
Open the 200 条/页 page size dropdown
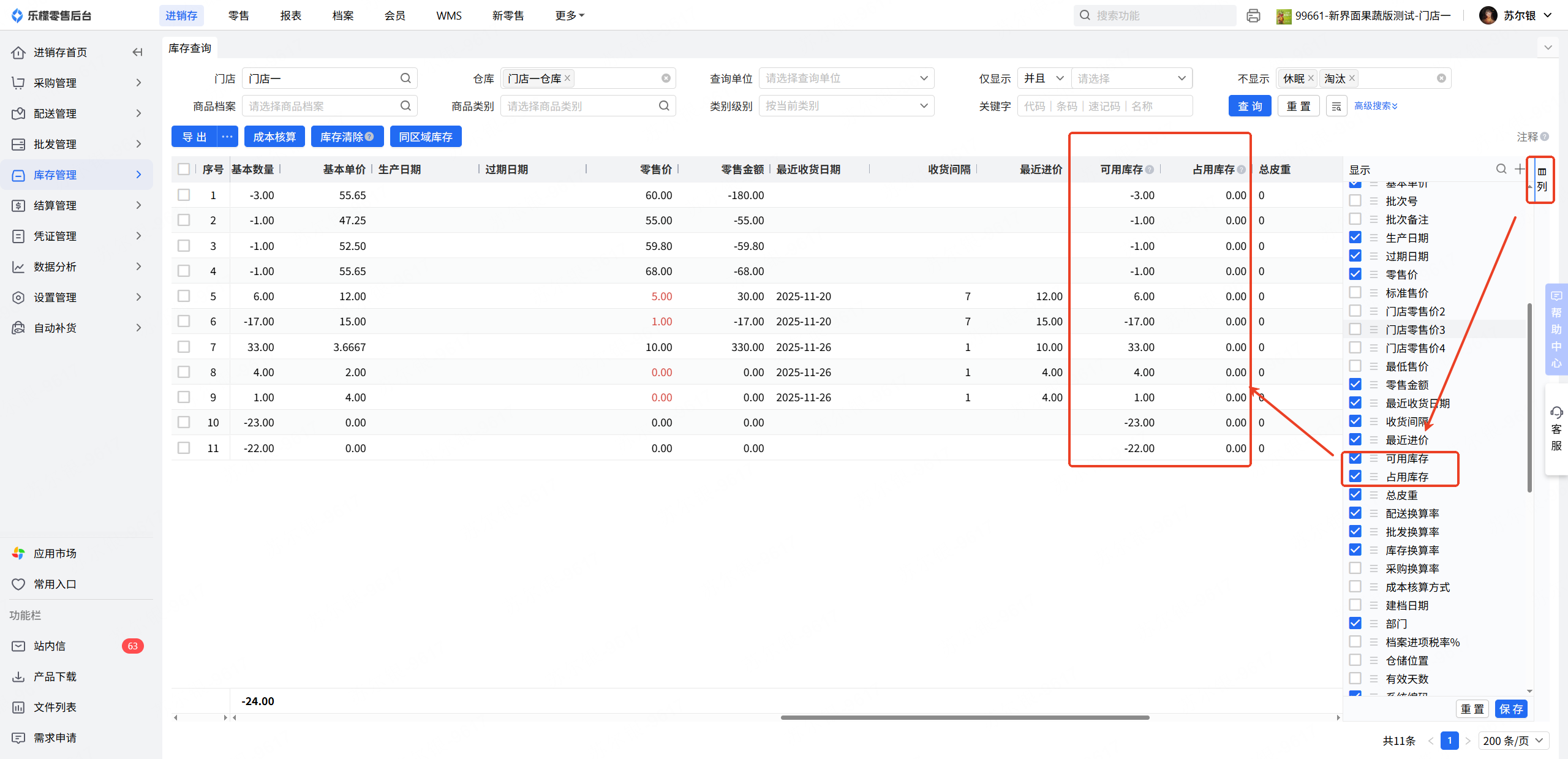1513,741
